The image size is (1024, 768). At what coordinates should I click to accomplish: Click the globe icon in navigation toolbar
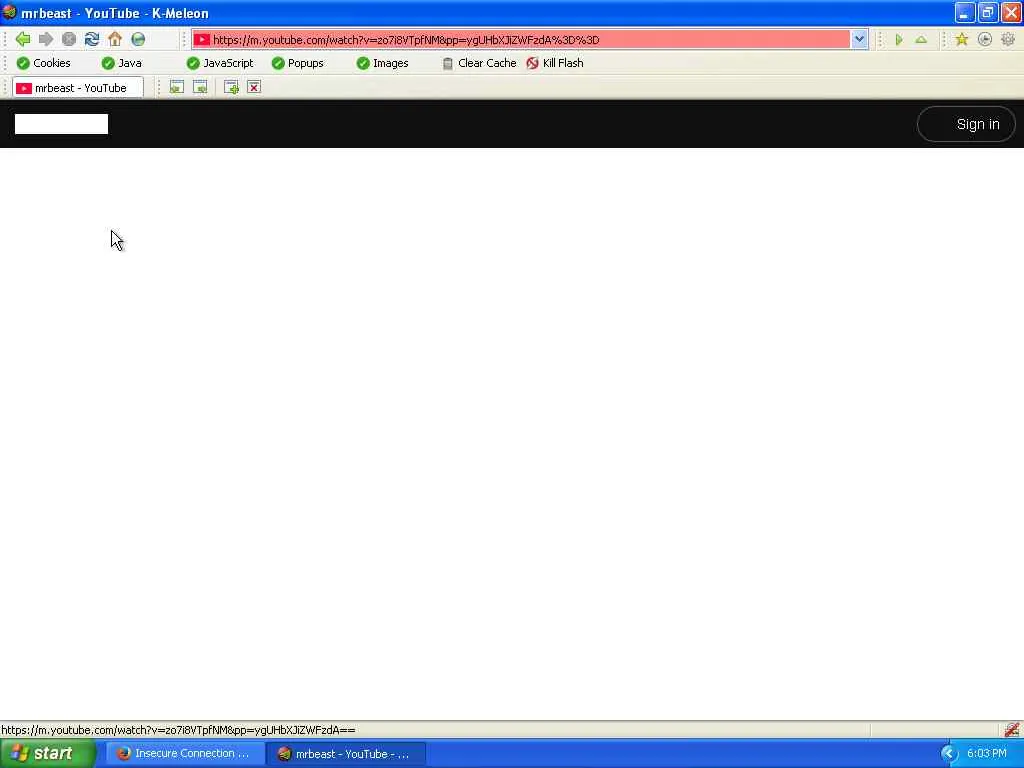pyautogui.click(x=138, y=39)
